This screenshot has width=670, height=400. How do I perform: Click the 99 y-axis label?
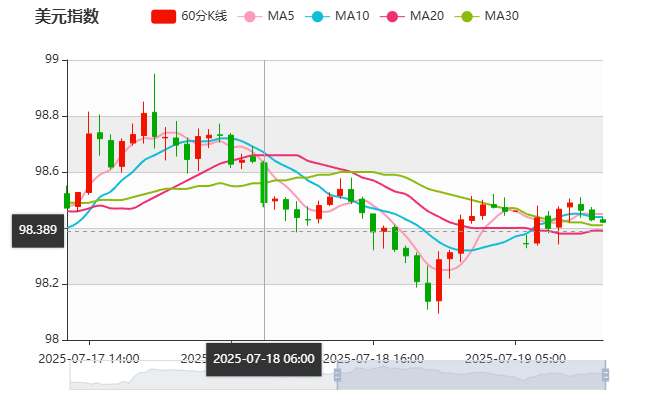pos(52,59)
